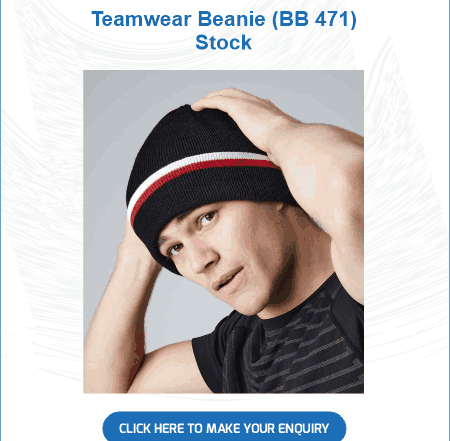Viewport: 450px width, 441px height.
Task: Click the word 'Beanie' in the heading
Action: [232, 19]
